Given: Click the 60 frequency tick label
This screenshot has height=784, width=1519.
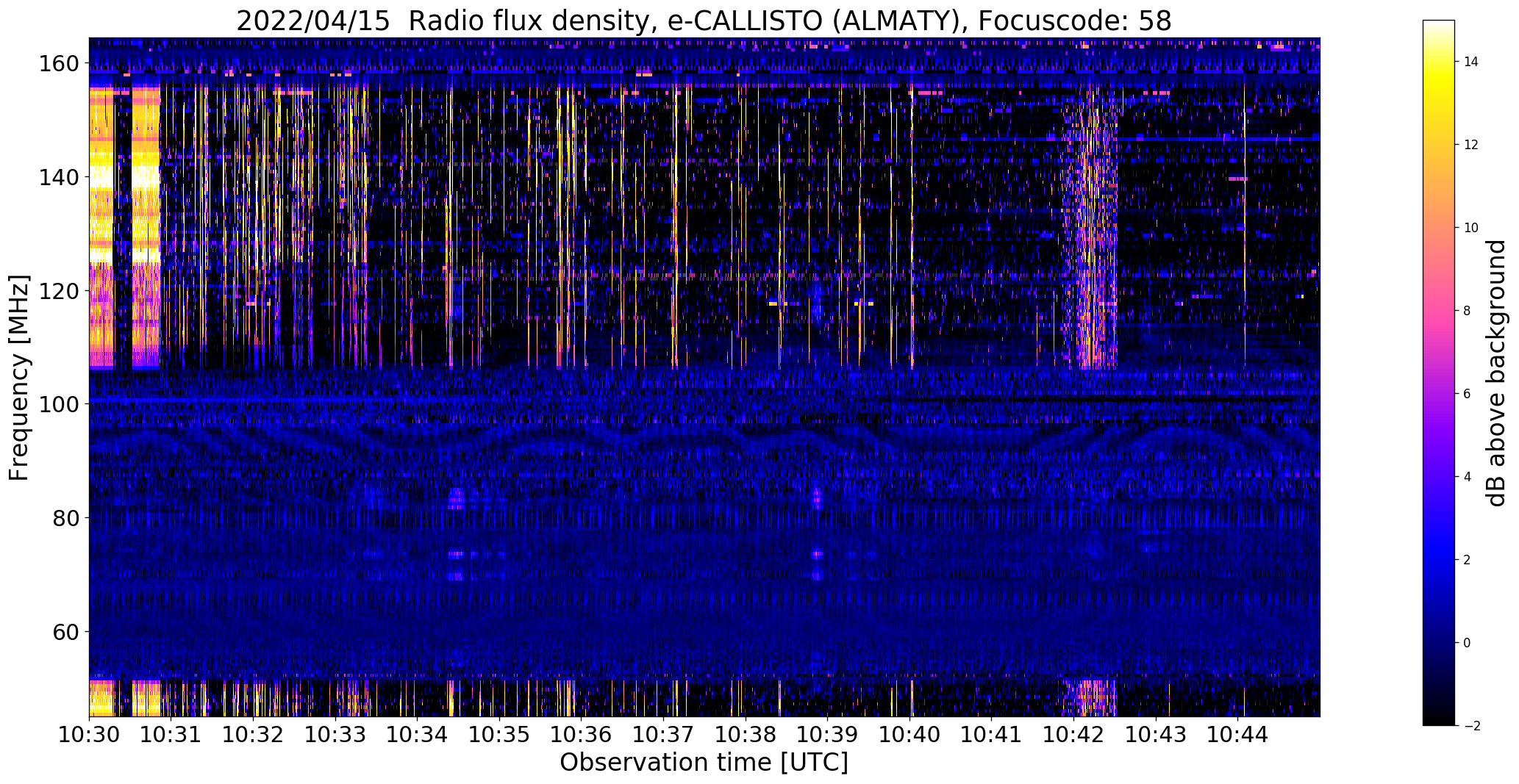Looking at the screenshot, I should (x=66, y=632).
